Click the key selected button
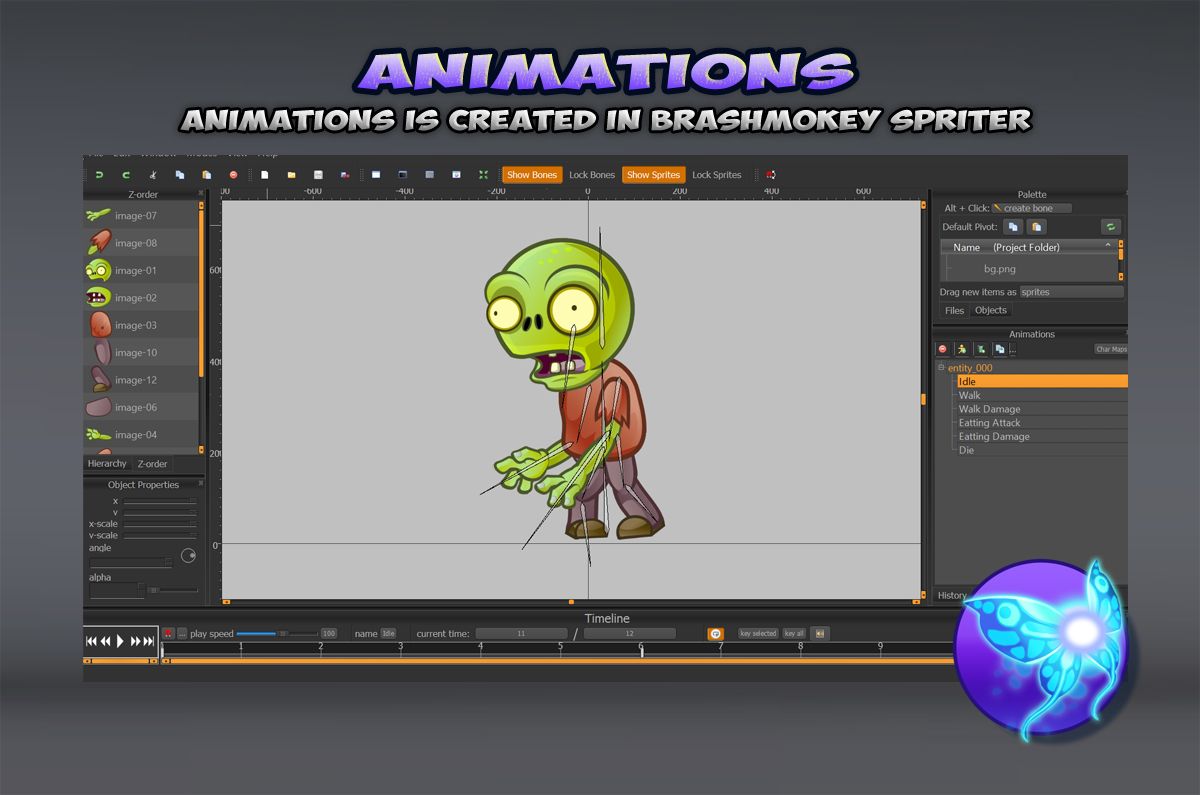The image size is (1200, 795). point(758,634)
